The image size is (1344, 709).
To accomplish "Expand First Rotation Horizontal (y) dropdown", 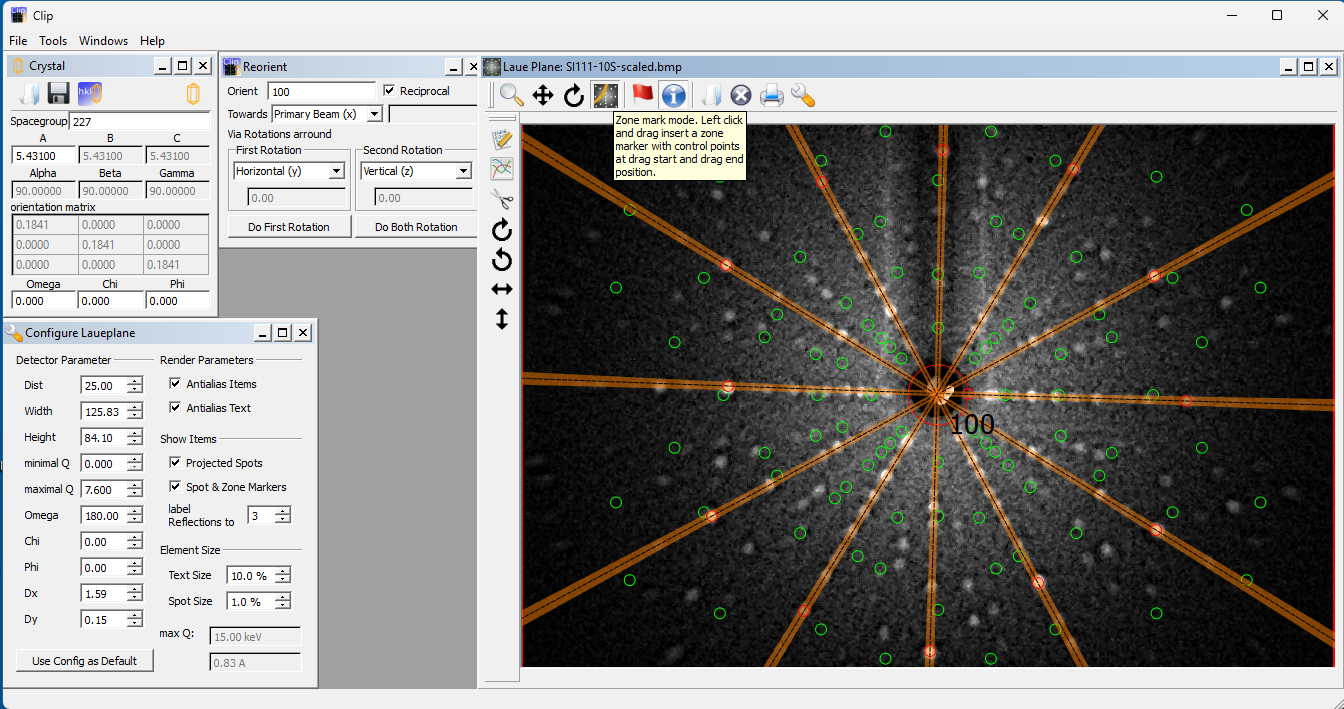I will (x=336, y=171).
